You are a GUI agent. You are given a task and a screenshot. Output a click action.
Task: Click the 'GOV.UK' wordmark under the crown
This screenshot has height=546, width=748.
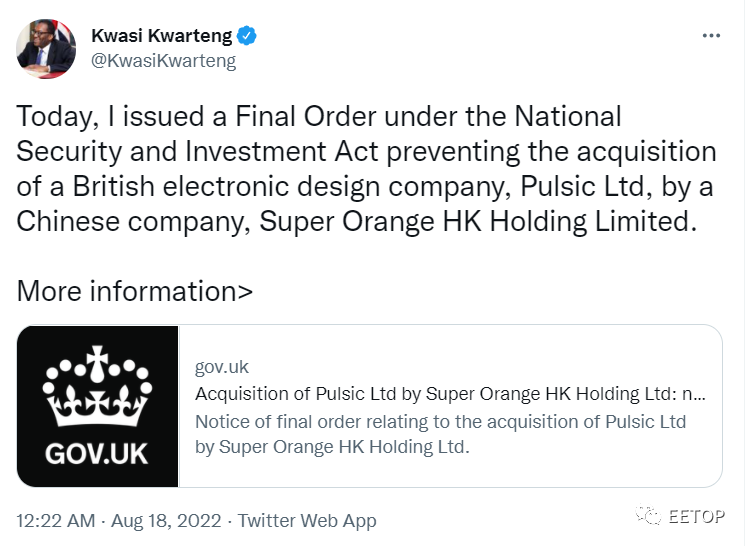(x=96, y=452)
